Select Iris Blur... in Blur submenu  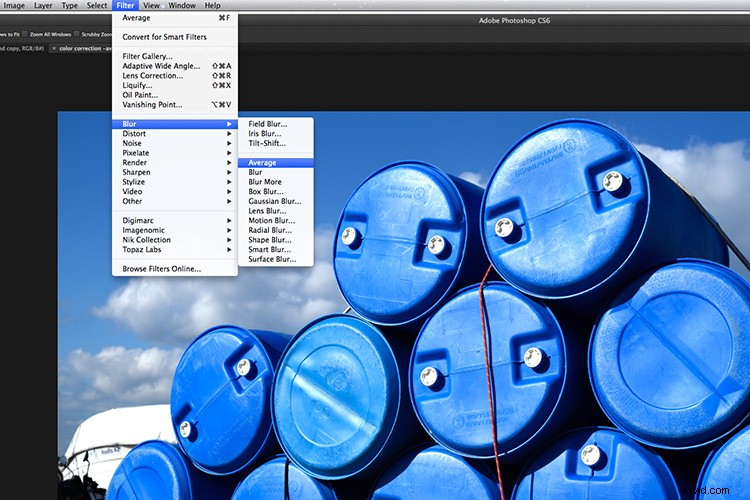click(276, 133)
